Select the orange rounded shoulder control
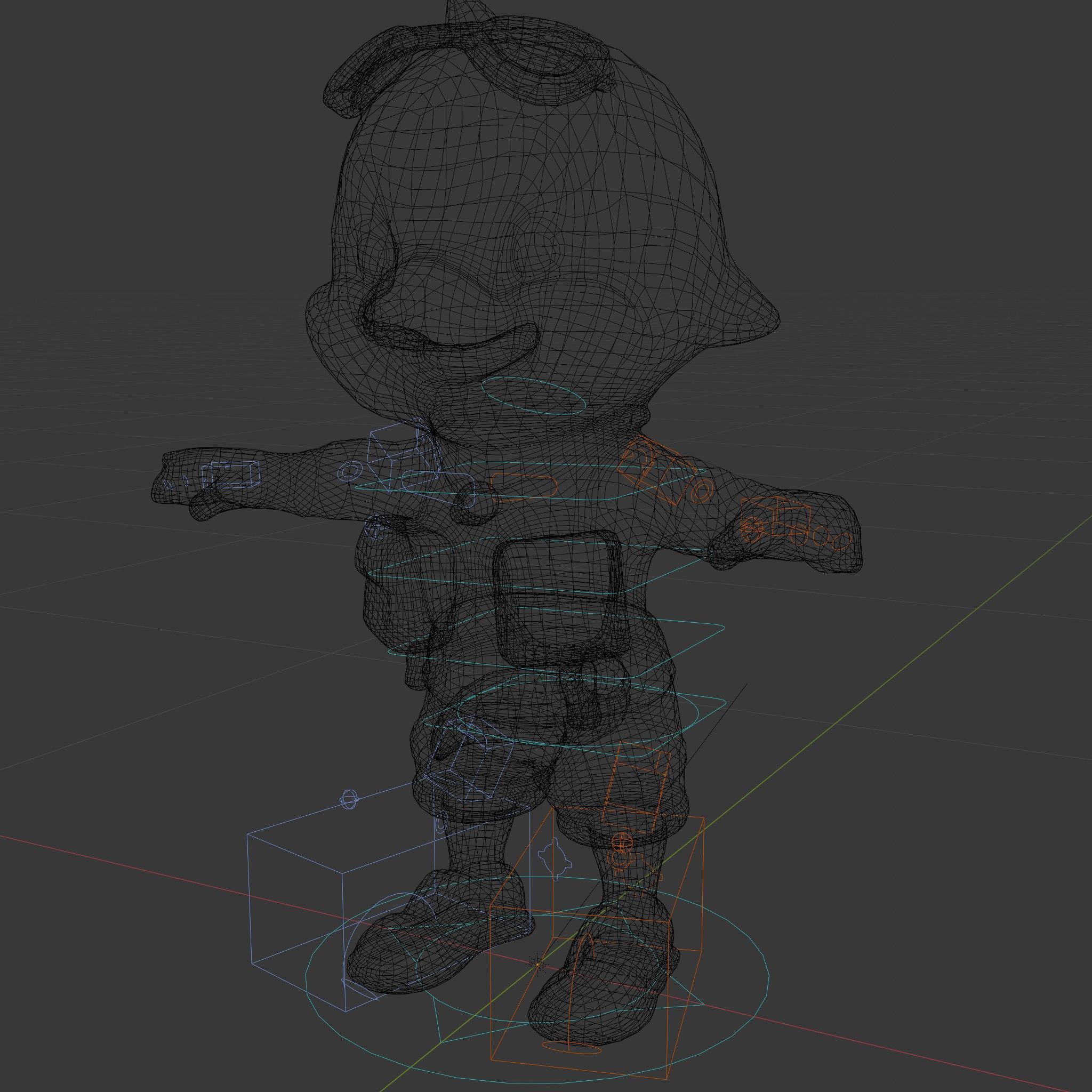 [x=524, y=488]
